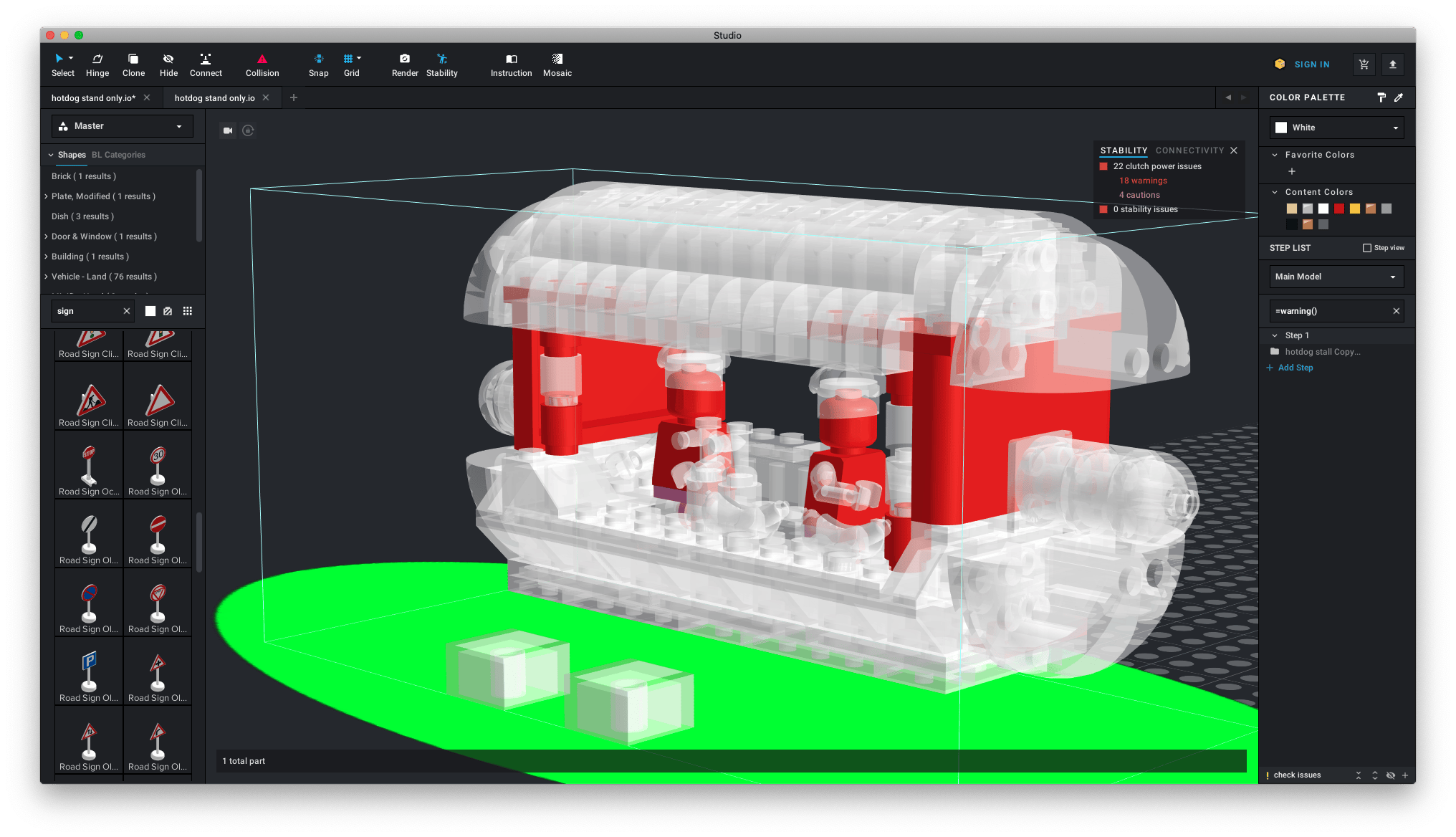The height and width of the screenshot is (837, 1456).
Task: Switch to the CONNECTIVITY tab
Action: [1189, 150]
